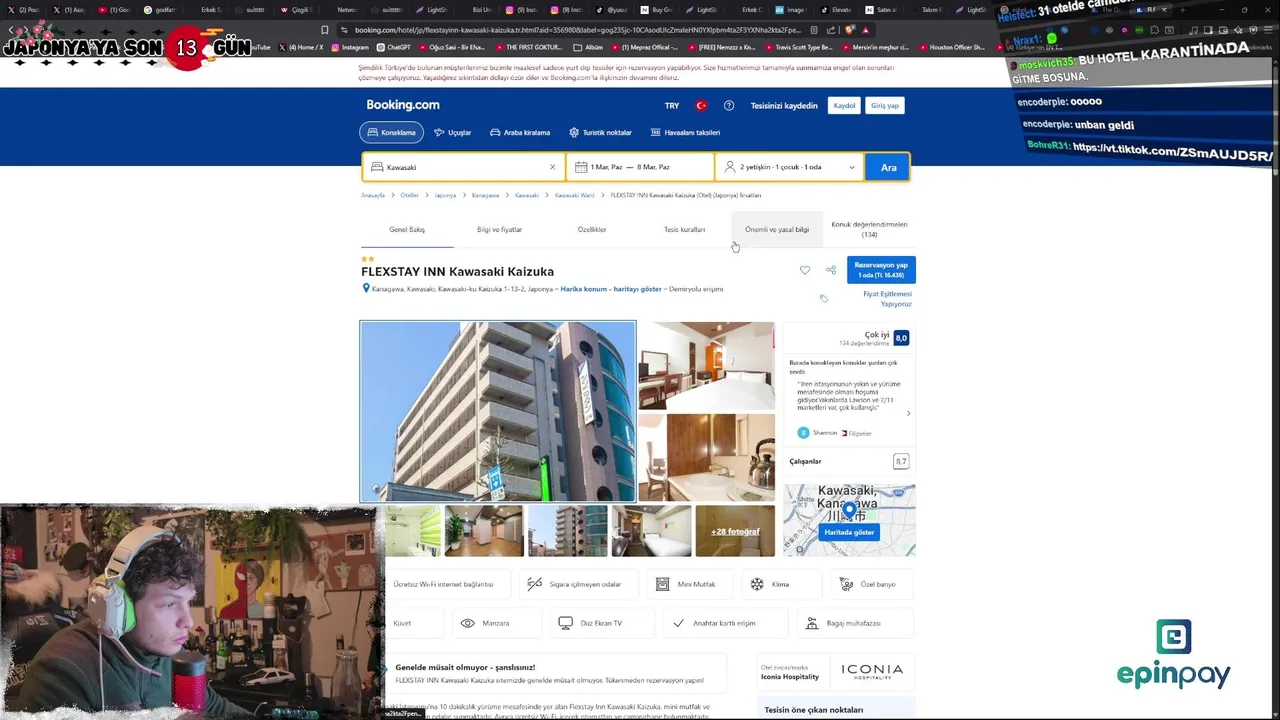Click the Ücretsiz Wi-Fi internet bağlantısı chip
Viewport: 1280px width, 720px height.
pyautogui.click(x=446, y=584)
